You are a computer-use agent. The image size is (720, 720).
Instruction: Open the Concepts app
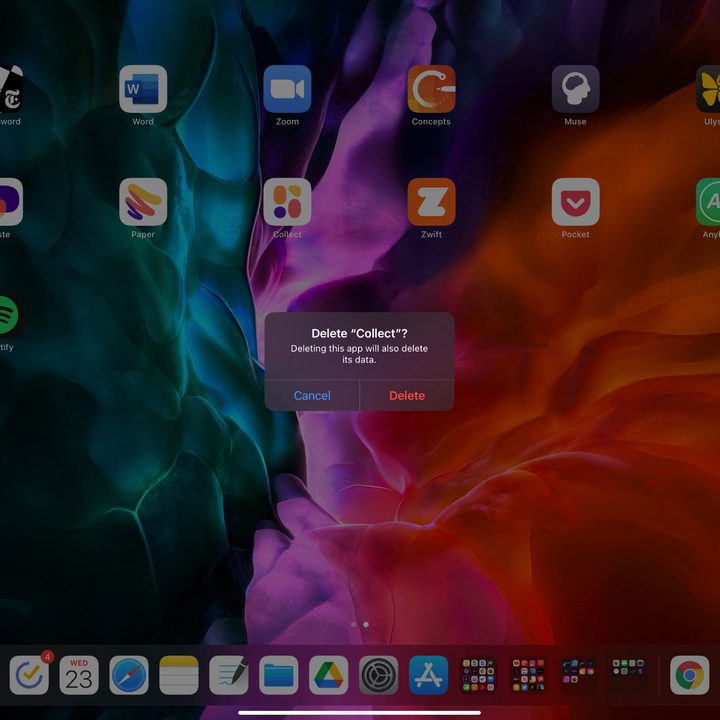coord(431,89)
